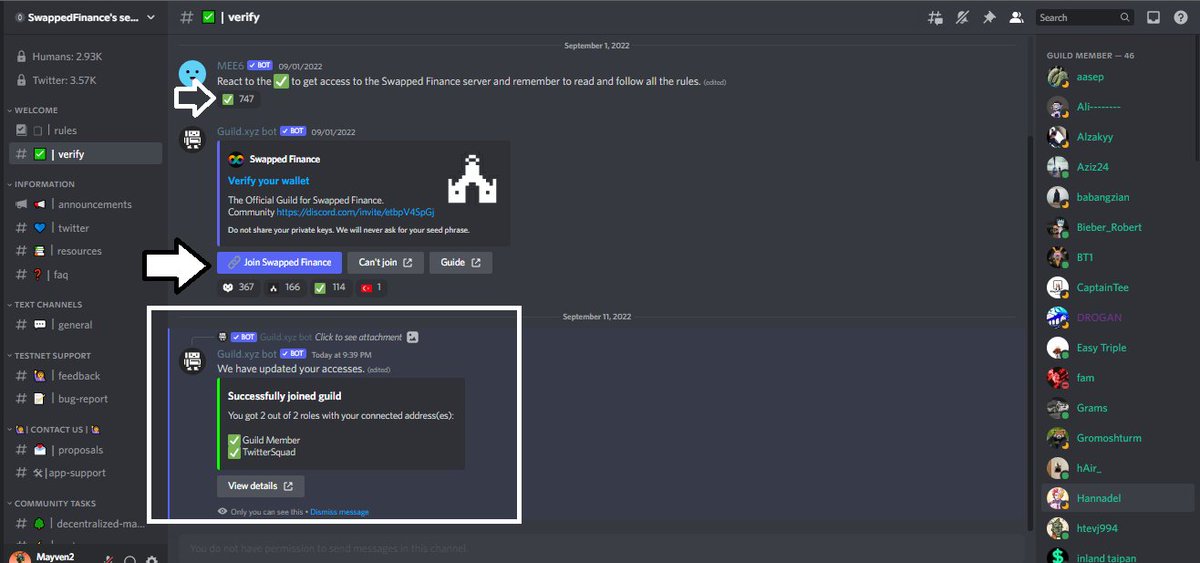Click the castle thumbnail in the embed
Screen dimensions: 1200x563
coord(471,179)
